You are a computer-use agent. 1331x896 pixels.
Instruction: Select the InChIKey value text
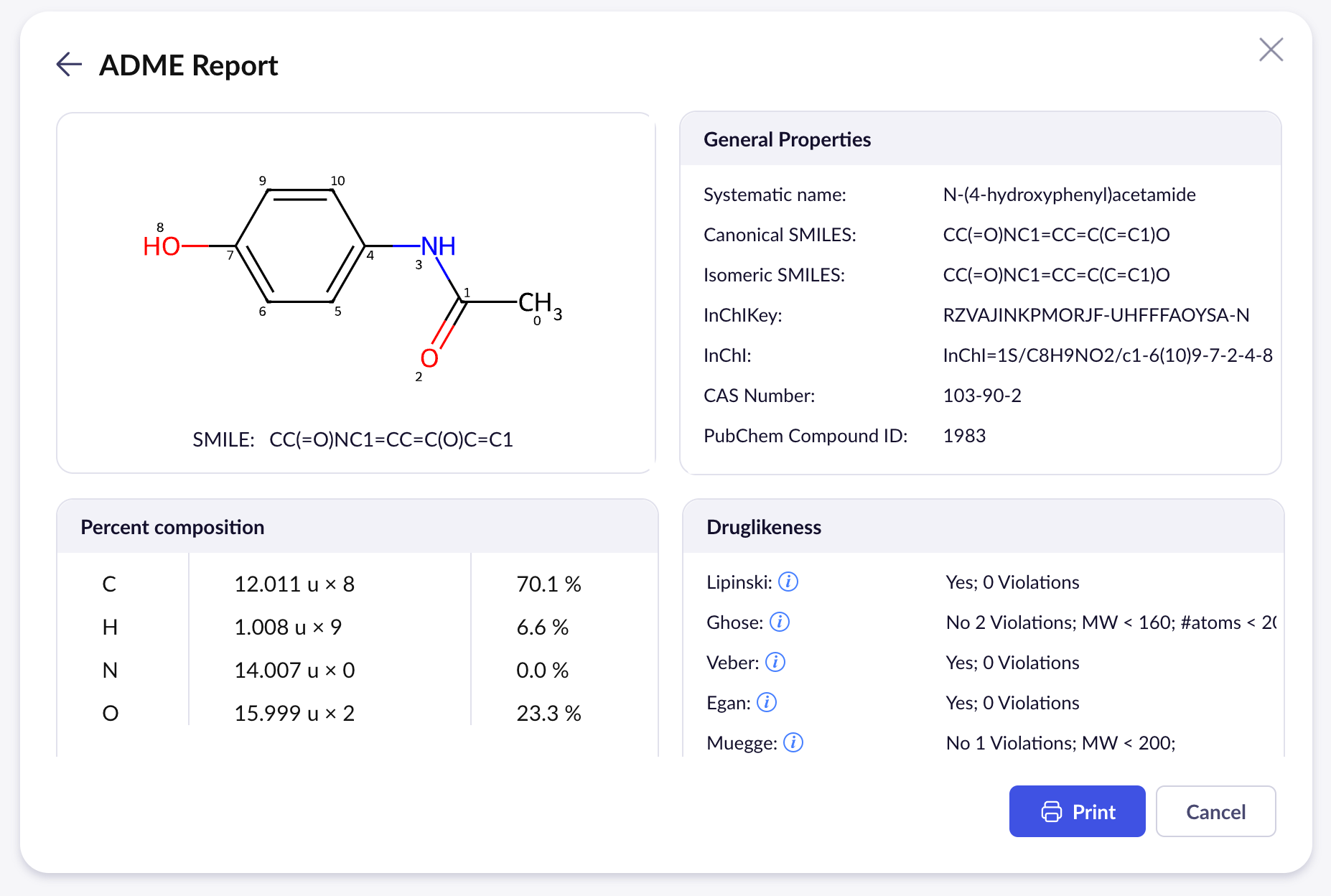pos(1096,315)
